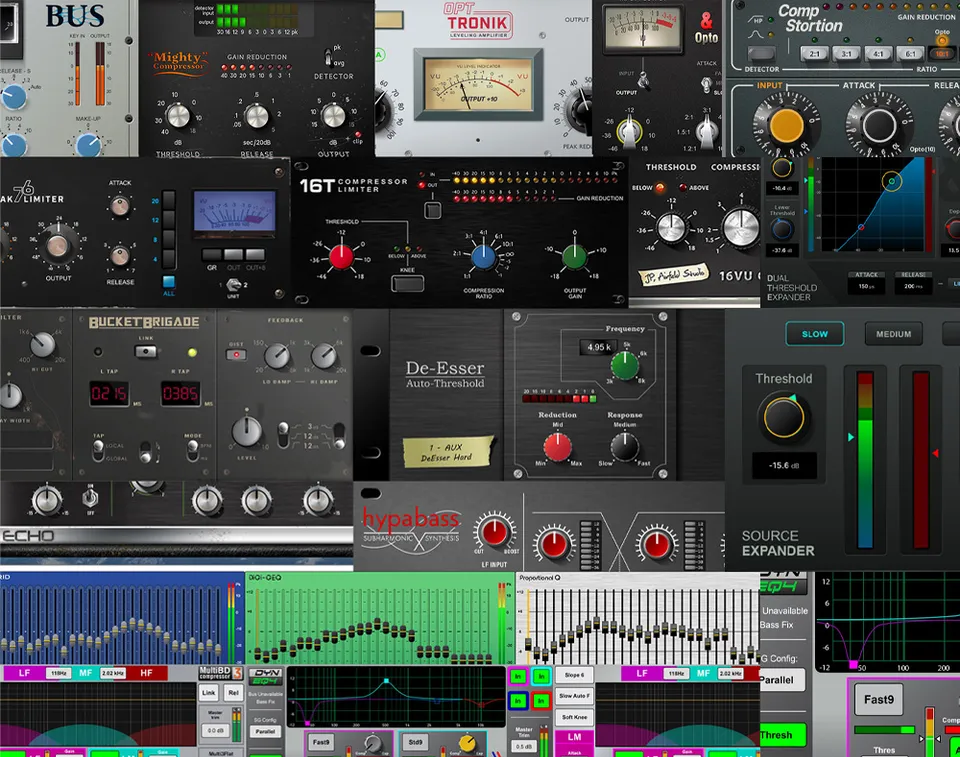
Task: Click the blue ALL ratio button on 76 Limiter
Action: tap(168, 282)
